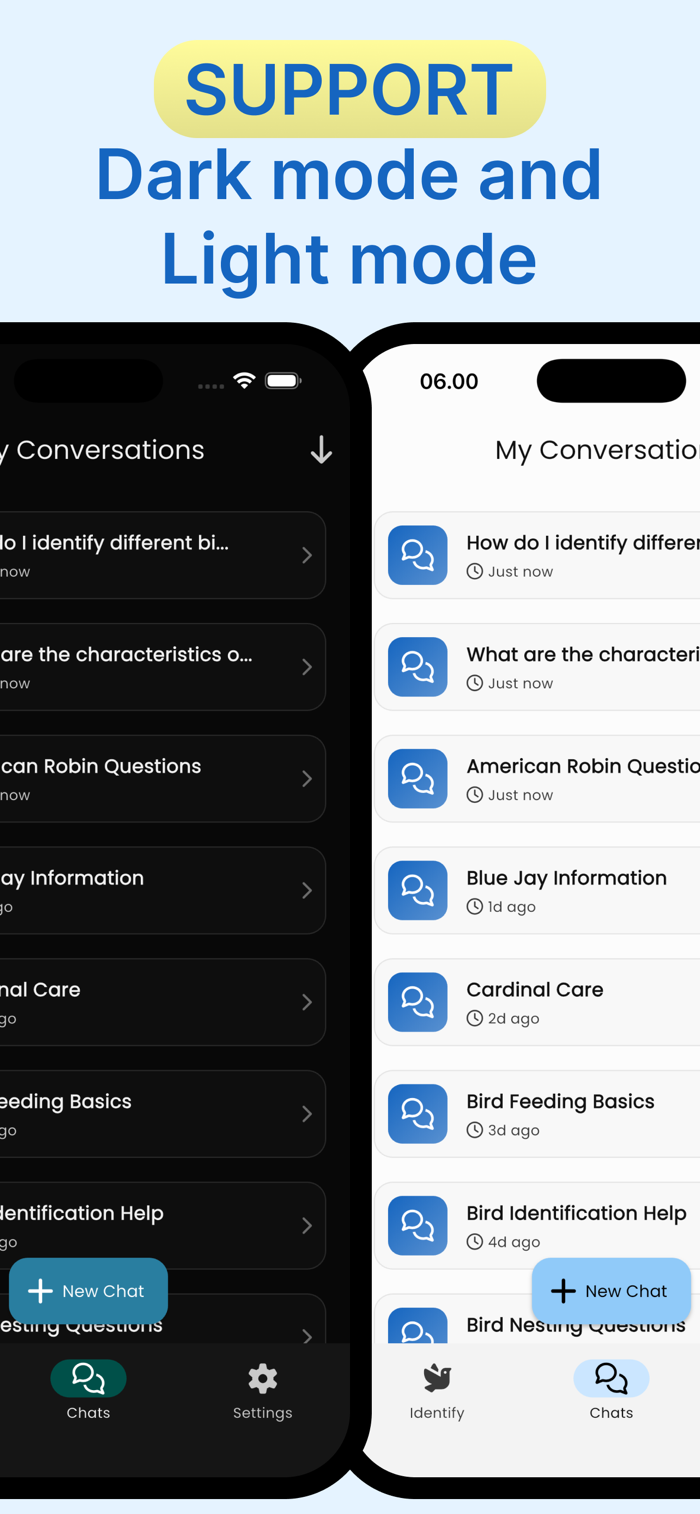
Task: Tap plus icon in light New Chat button
Action: (563, 1291)
